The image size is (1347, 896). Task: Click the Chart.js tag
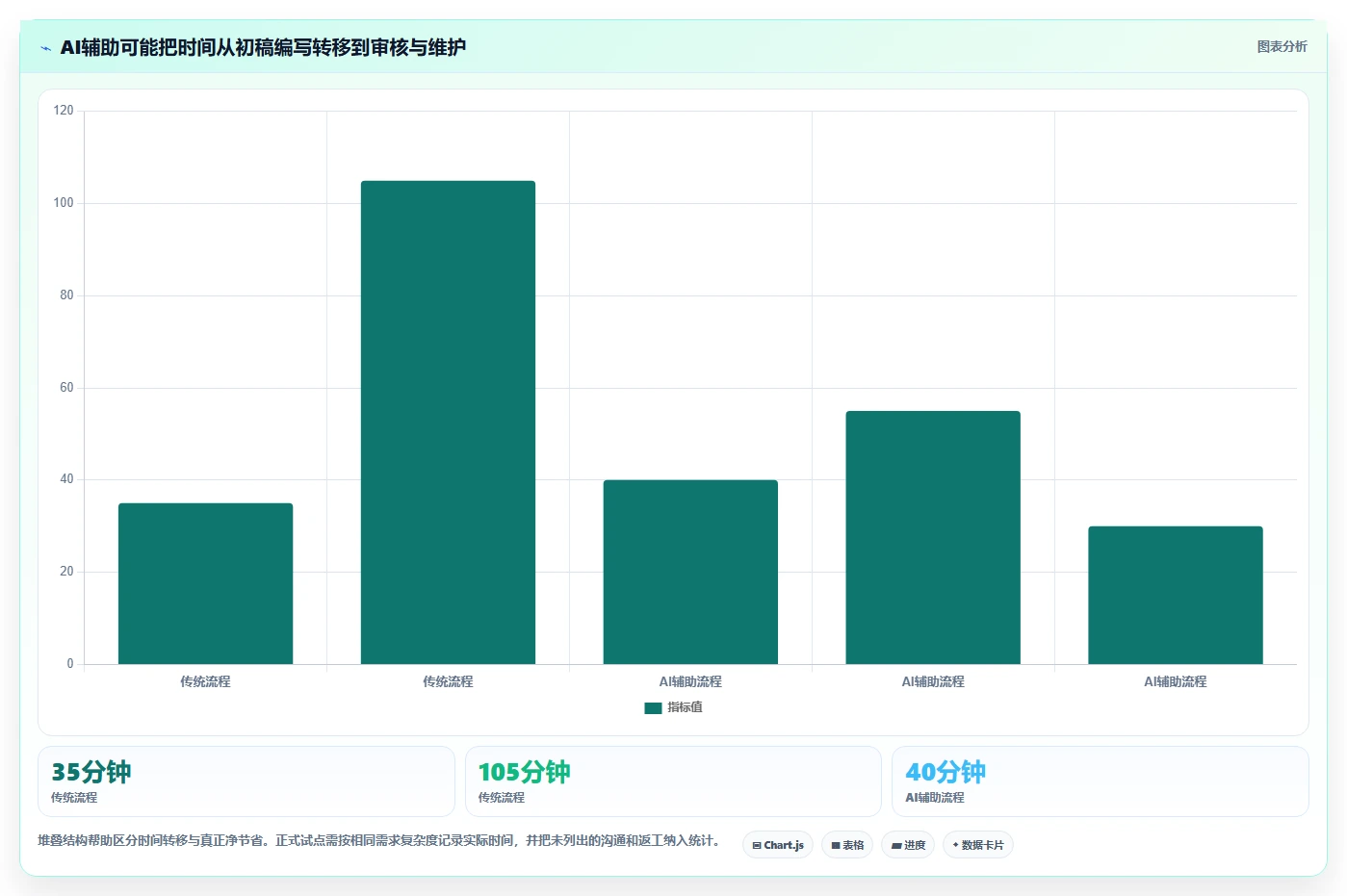point(778,845)
